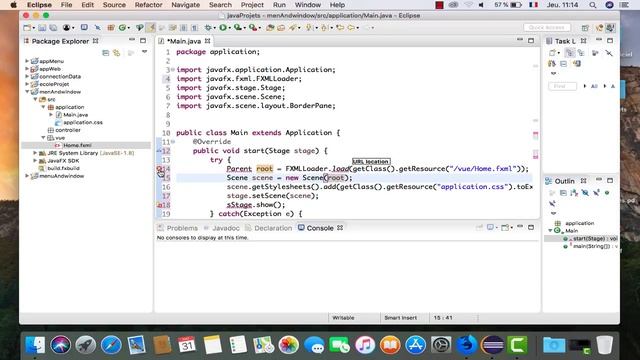The height and width of the screenshot is (360, 640).
Task: Open the Refactor menu
Action: tap(149, 5)
